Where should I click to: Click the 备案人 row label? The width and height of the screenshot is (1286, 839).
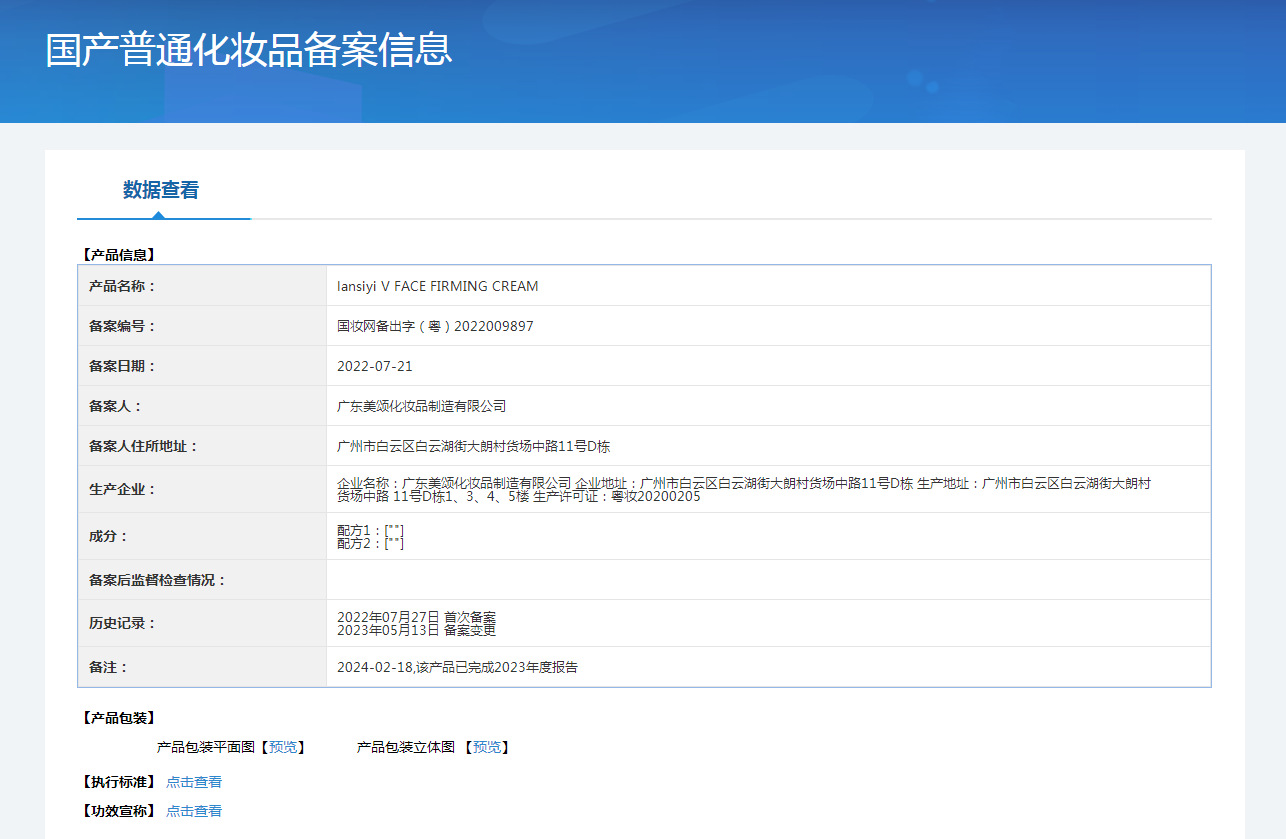point(116,406)
